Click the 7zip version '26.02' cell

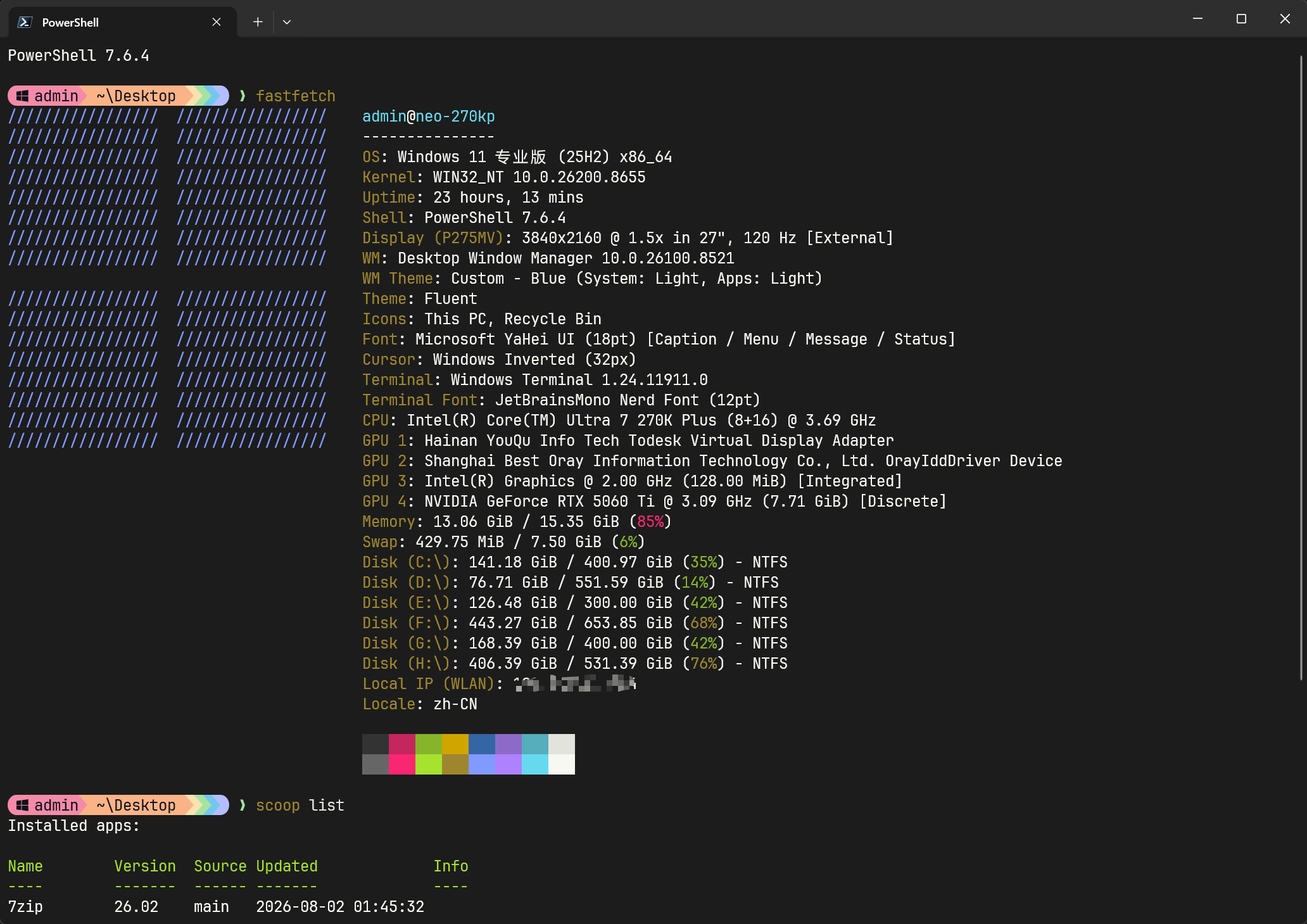click(136, 906)
